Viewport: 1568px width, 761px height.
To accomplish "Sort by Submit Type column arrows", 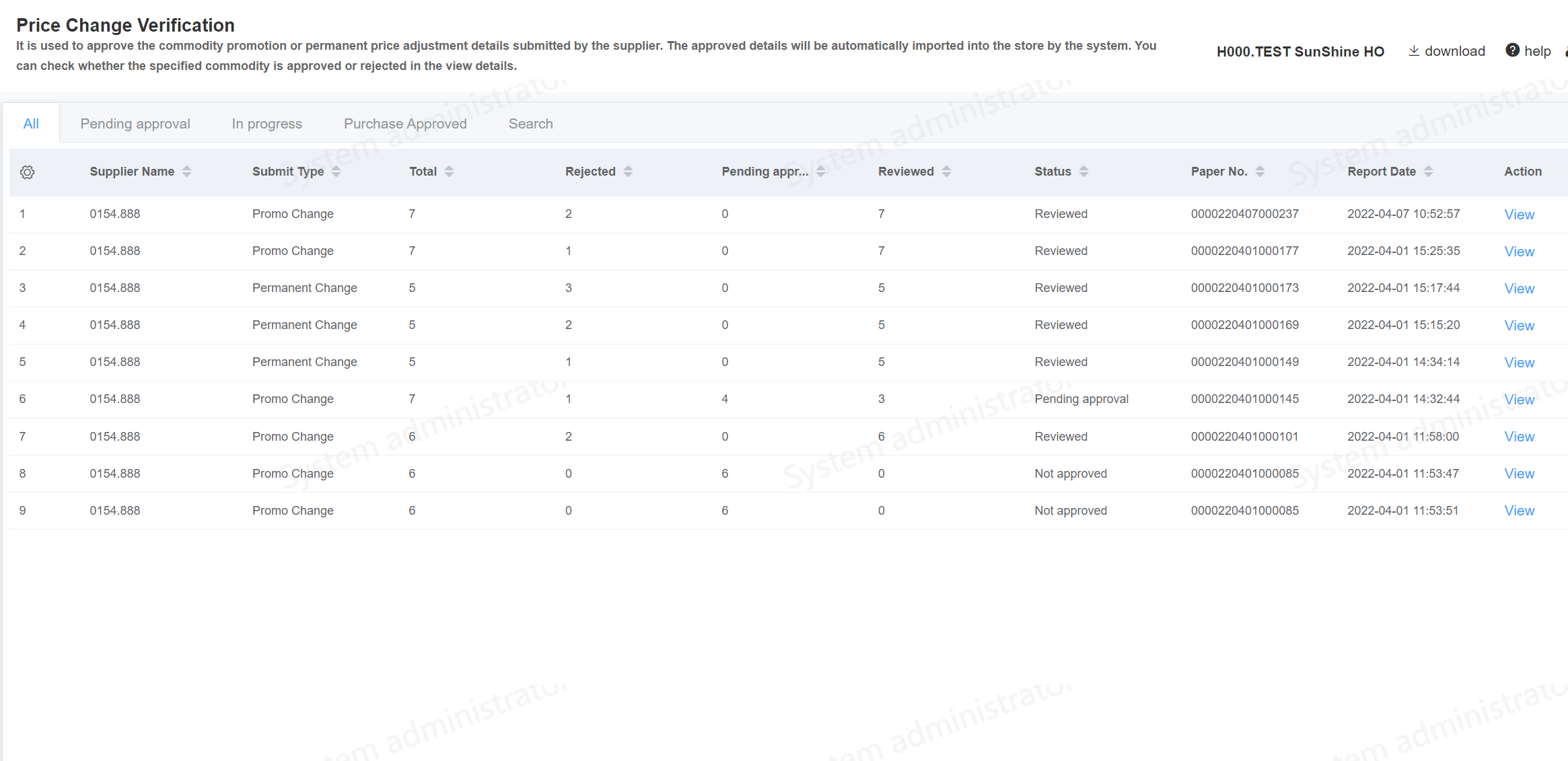I will (x=336, y=172).
